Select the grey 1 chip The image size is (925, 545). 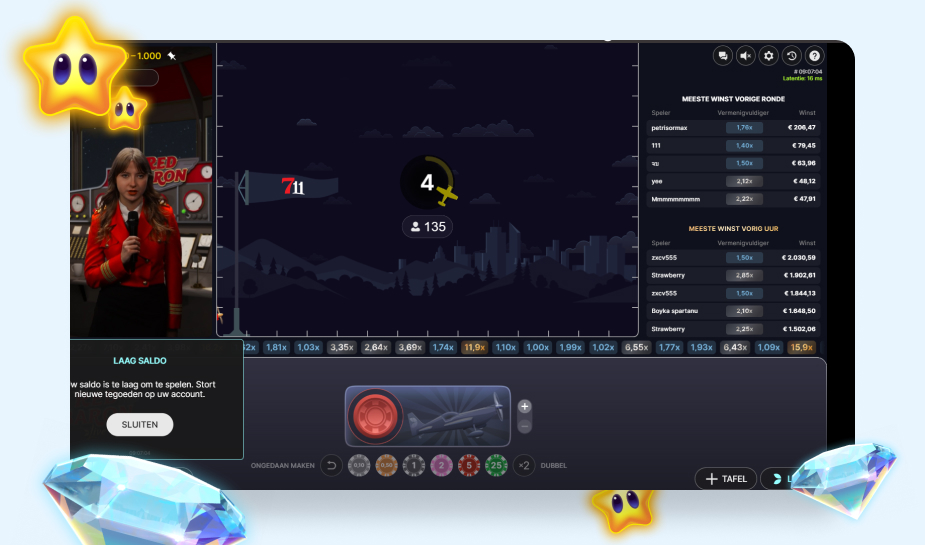pos(414,465)
